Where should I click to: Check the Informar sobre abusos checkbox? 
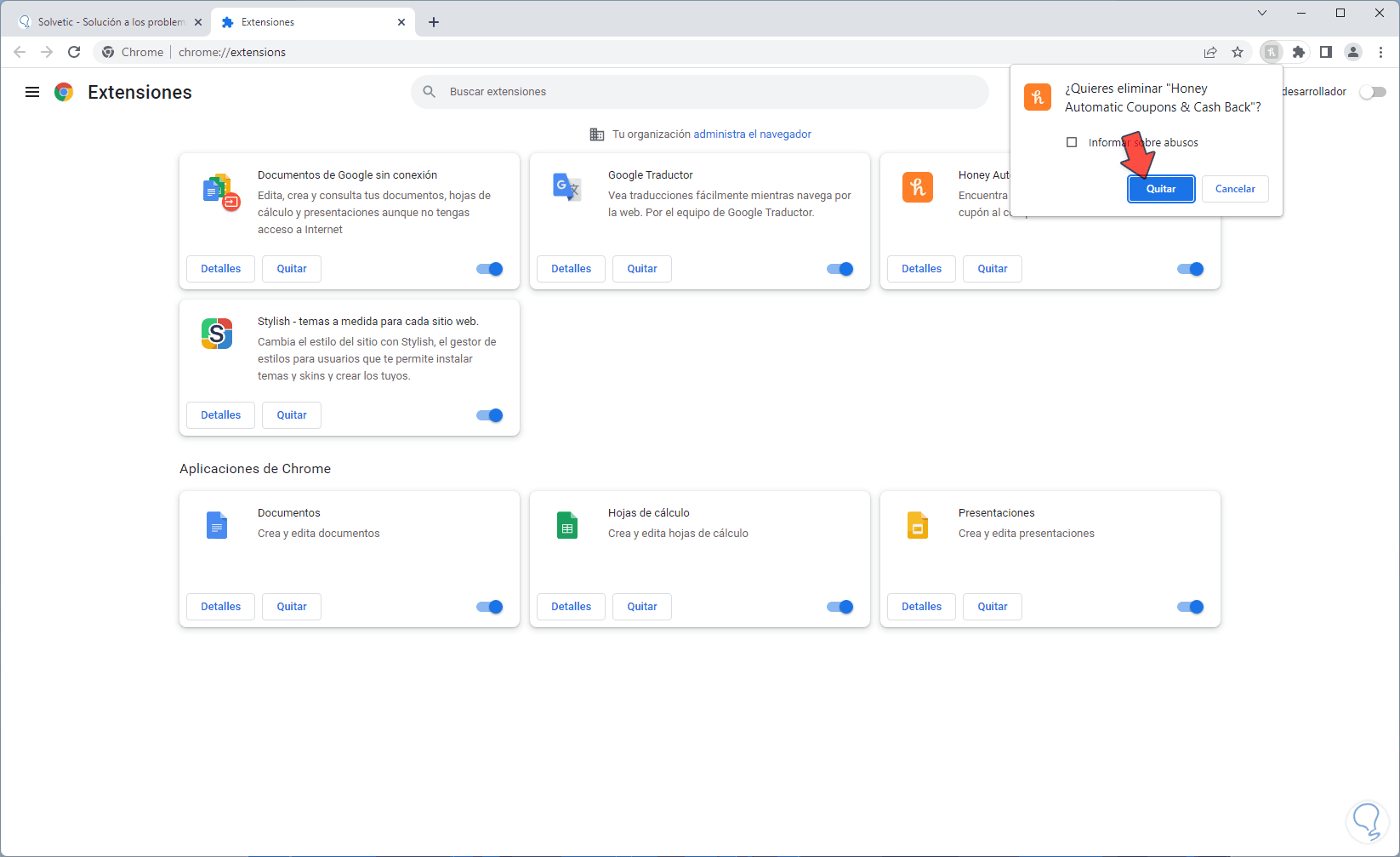(1072, 142)
